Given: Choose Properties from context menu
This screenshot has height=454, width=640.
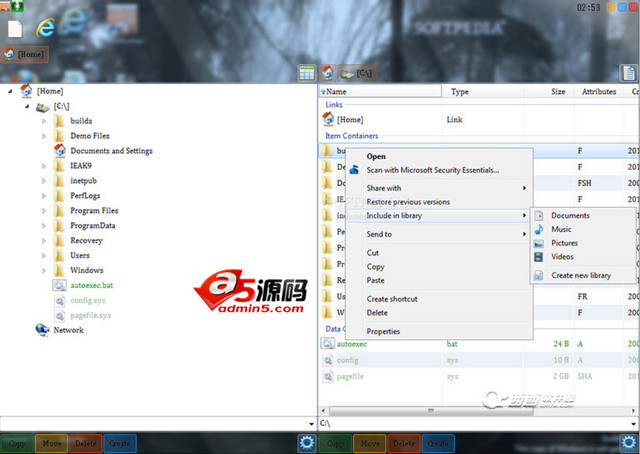Looking at the screenshot, I should pos(383,331).
